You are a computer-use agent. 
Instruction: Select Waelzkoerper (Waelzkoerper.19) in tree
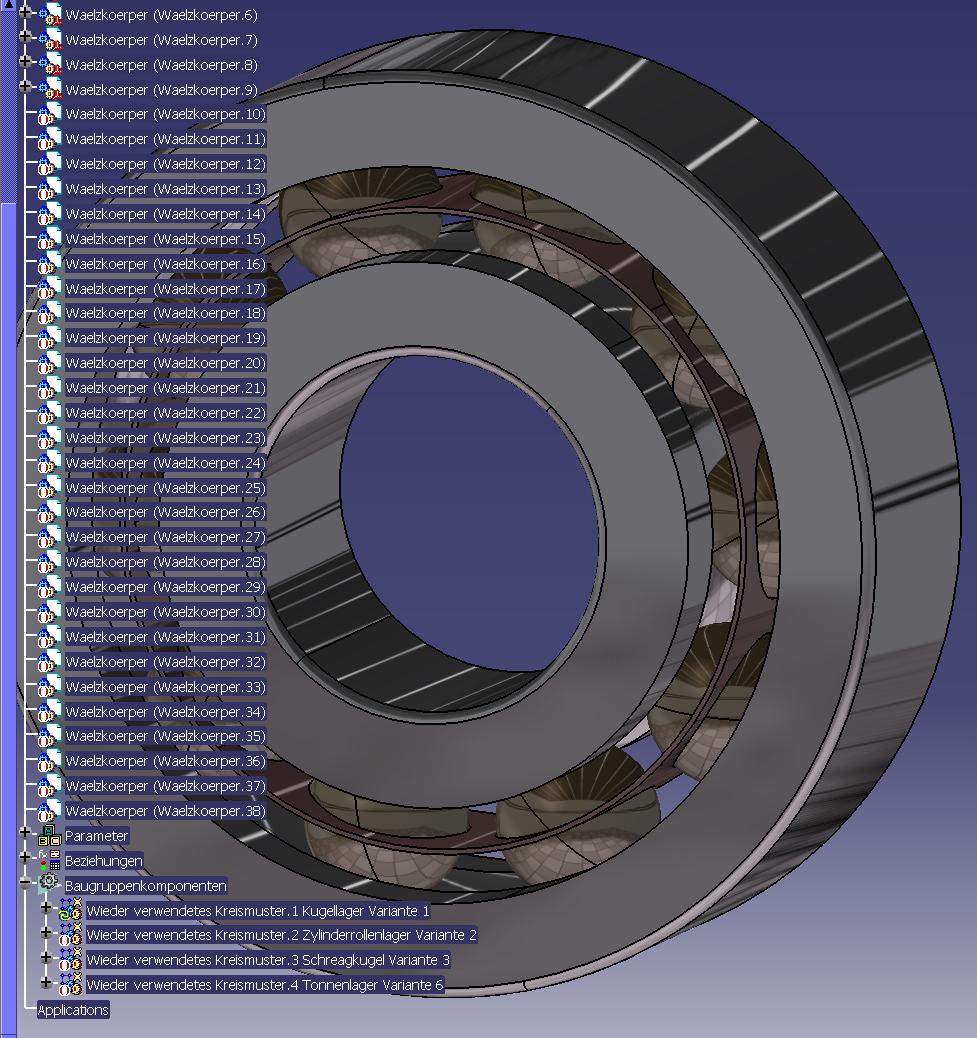[165, 338]
